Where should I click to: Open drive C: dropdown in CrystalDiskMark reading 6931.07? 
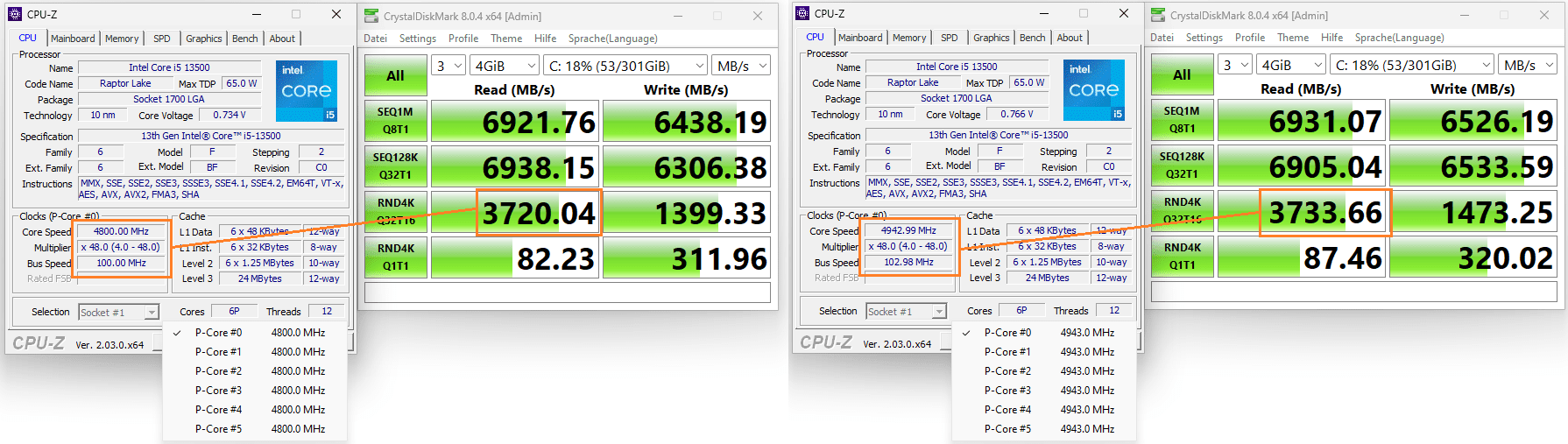pos(1412,65)
